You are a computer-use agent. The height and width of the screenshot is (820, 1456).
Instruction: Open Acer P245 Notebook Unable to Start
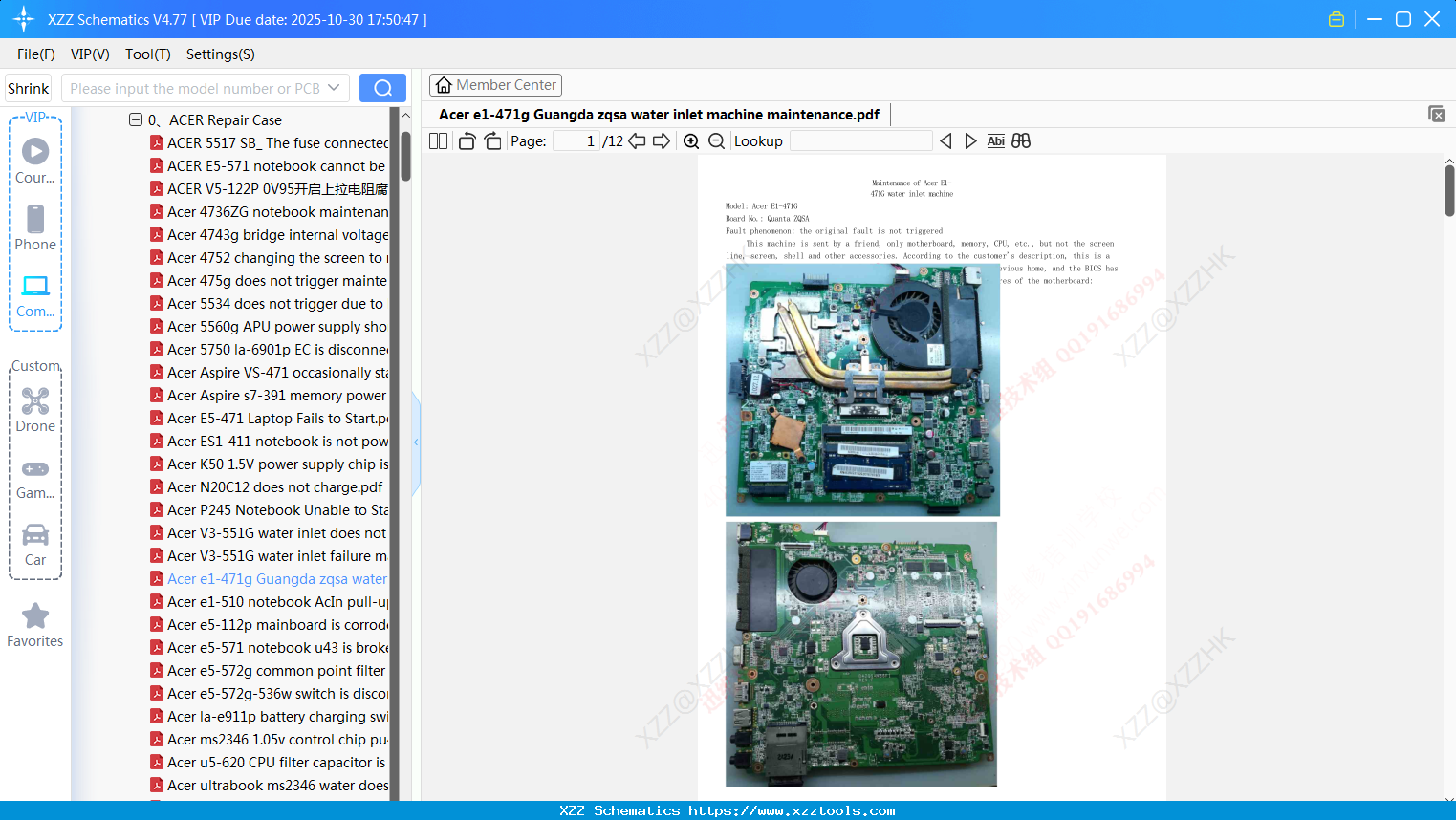(278, 509)
